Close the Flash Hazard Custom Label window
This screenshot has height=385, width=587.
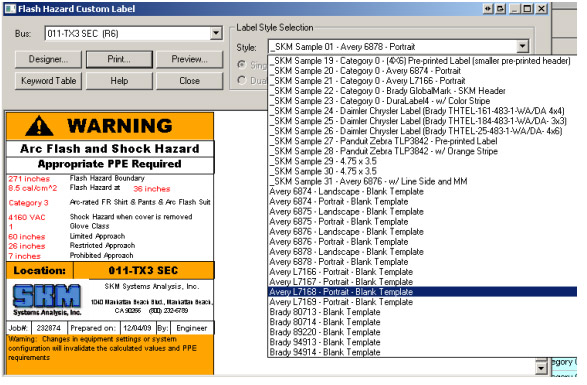click(541, 9)
